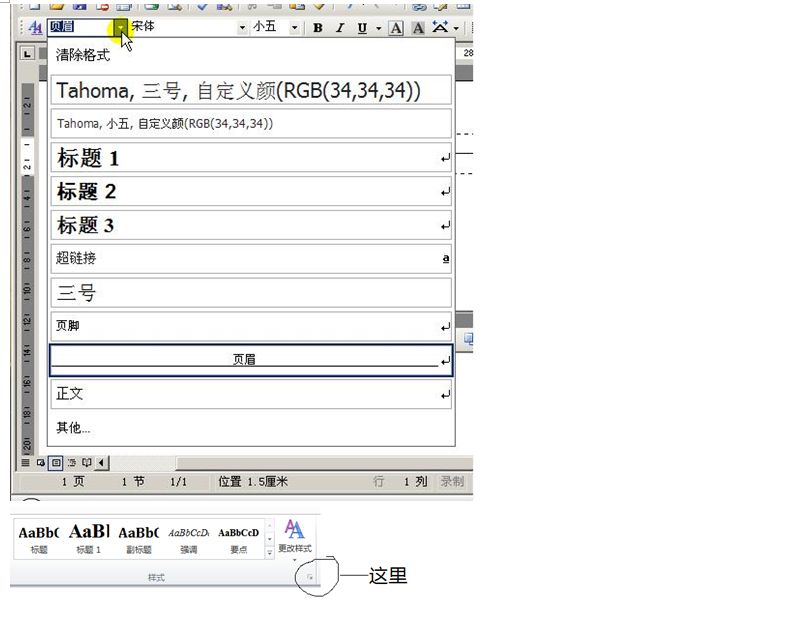This screenshot has width=799, height=624.
Task: Apply 副标题 quick style thumbnail
Action: [x=139, y=539]
